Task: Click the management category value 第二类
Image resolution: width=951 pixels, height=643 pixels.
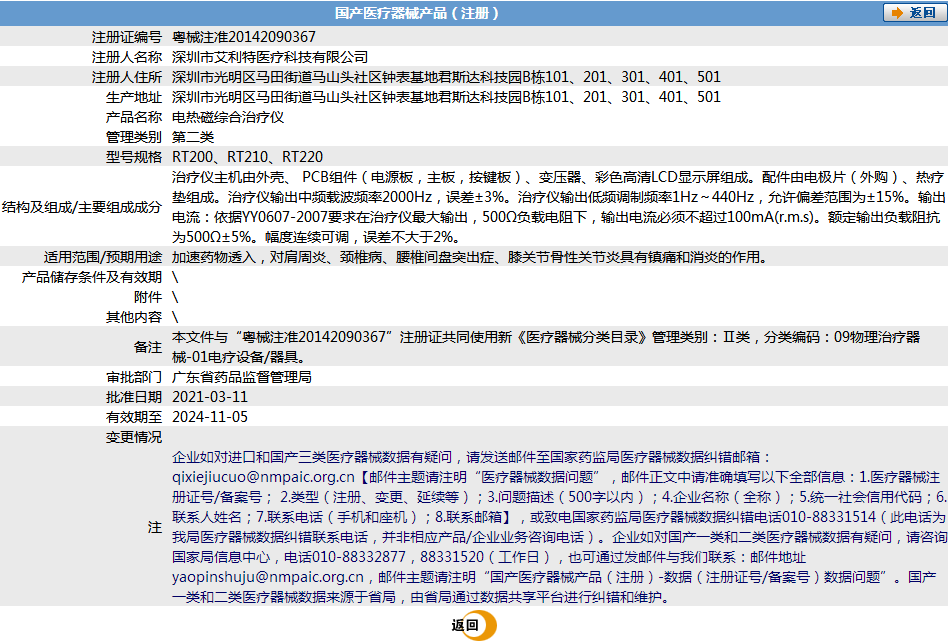Action: [x=193, y=137]
